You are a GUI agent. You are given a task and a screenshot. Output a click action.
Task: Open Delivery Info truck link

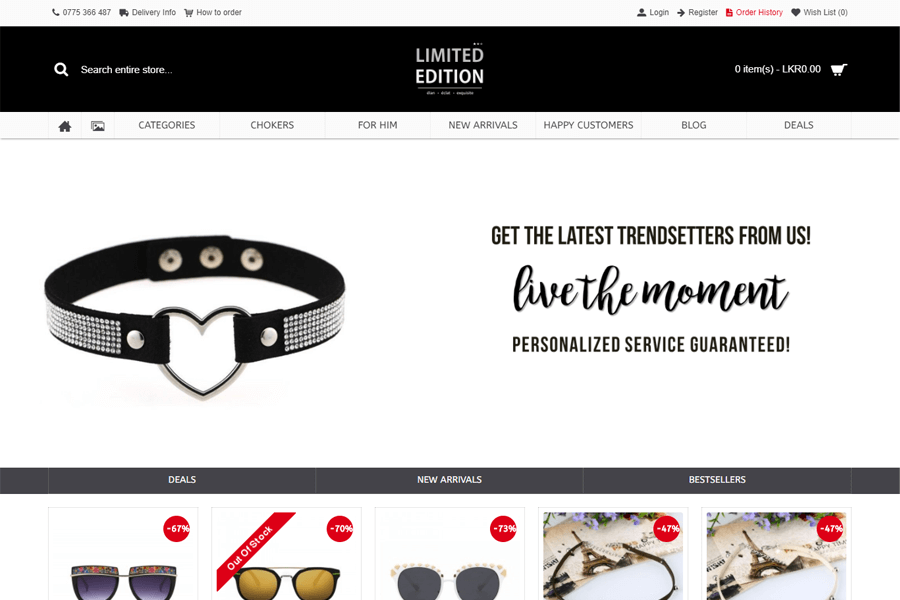click(x=148, y=13)
